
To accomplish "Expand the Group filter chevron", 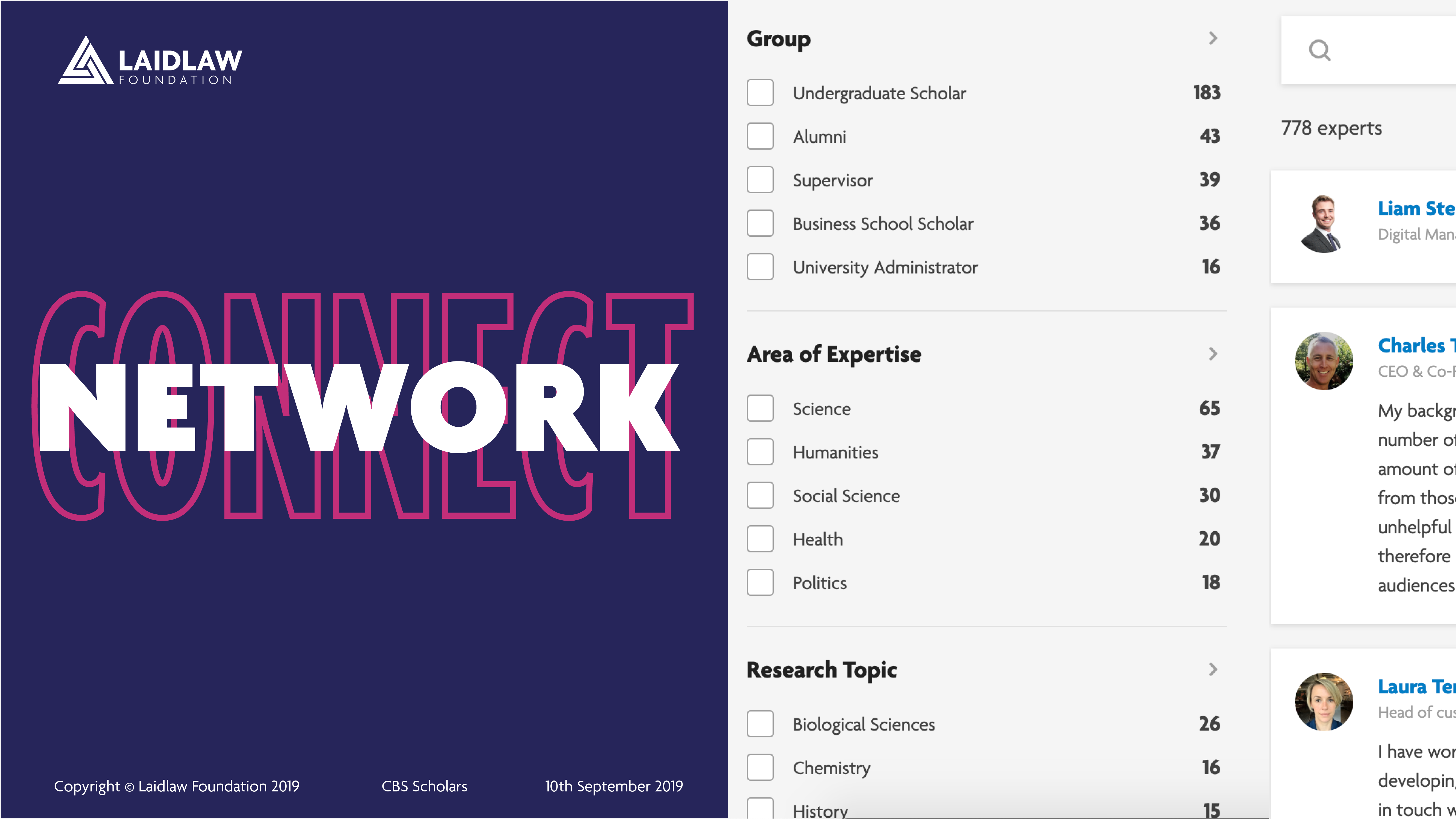I will 1213,38.
